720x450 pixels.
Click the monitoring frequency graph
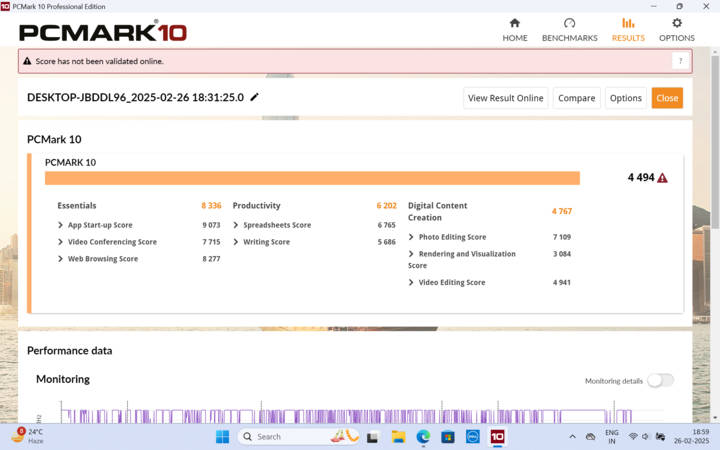tap(349, 411)
